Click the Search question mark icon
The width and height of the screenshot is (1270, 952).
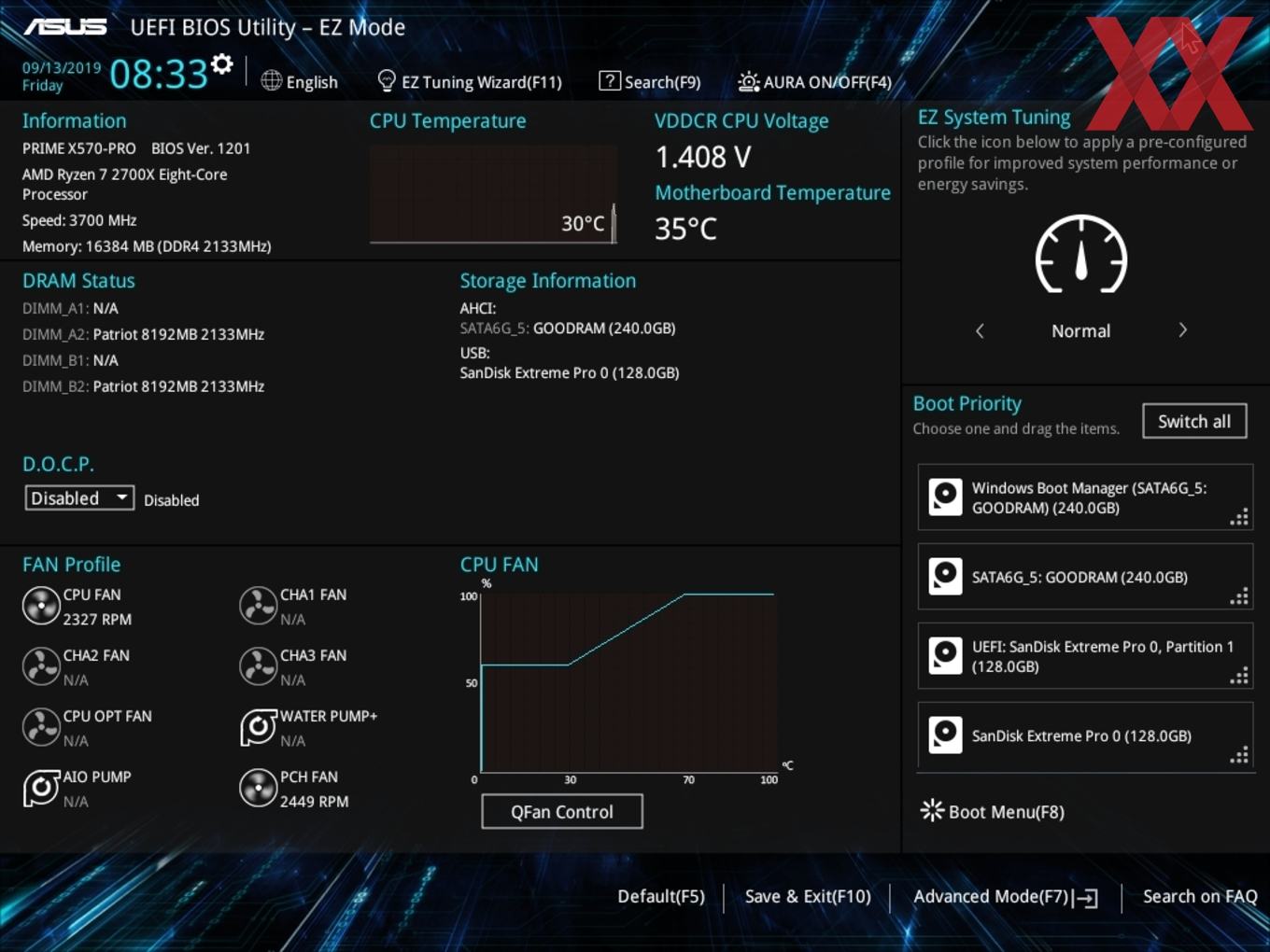[610, 81]
